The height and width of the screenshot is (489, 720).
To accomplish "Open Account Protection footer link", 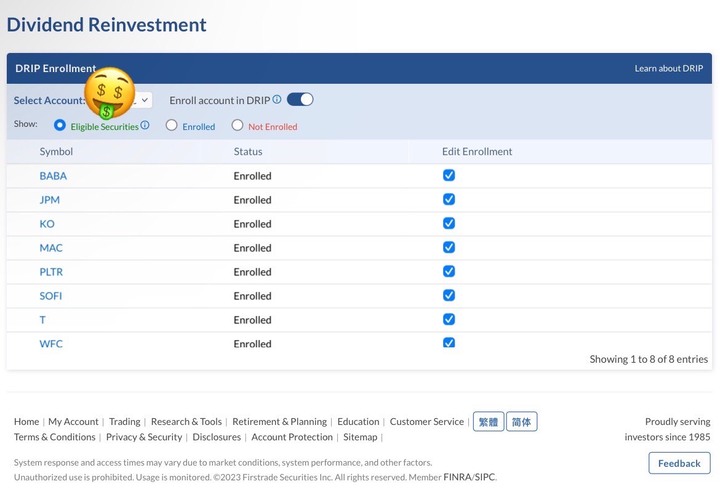I will coord(292,437).
